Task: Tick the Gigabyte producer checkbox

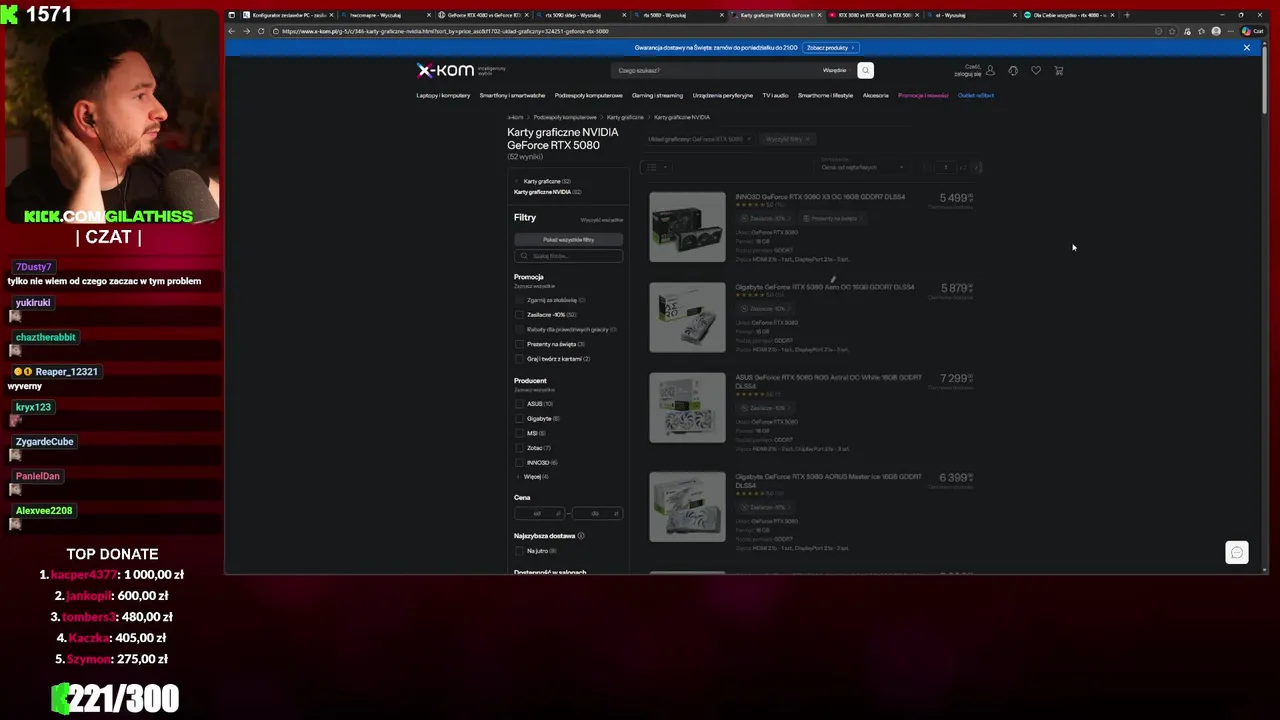Action: tap(519, 418)
